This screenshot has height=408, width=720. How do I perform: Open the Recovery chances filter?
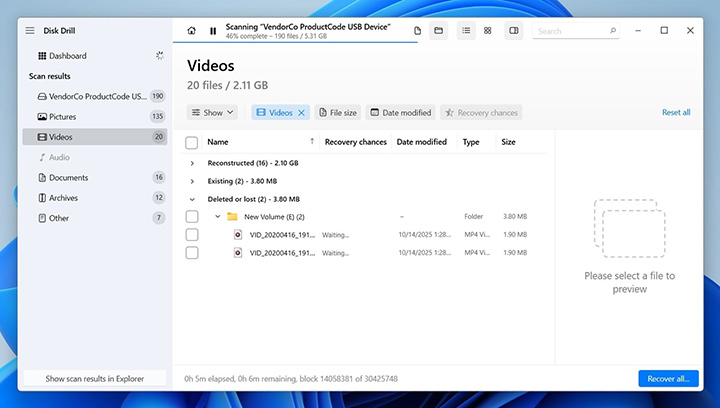coord(481,112)
